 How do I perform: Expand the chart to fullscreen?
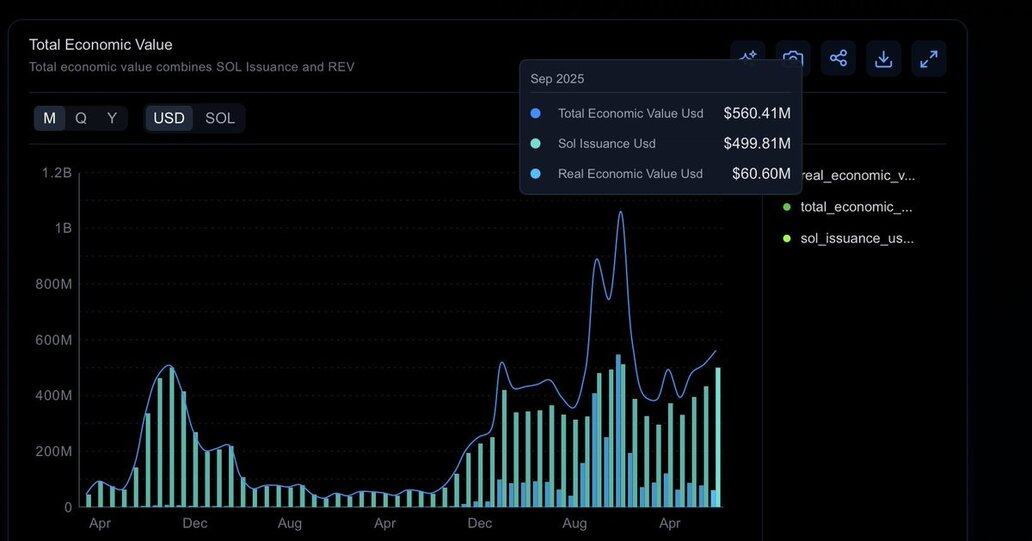[929, 58]
